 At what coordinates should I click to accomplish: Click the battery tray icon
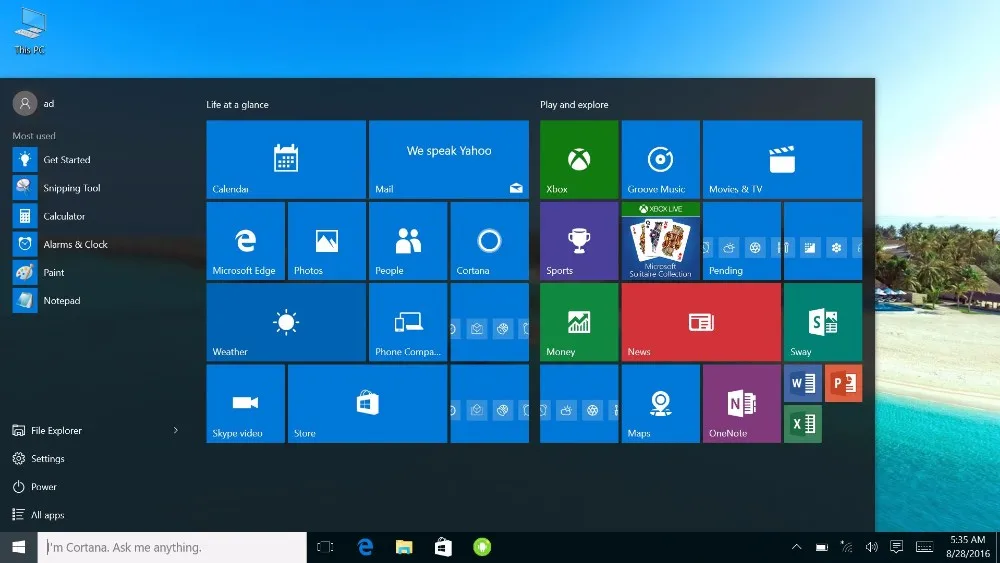click(x=822, y=547)
